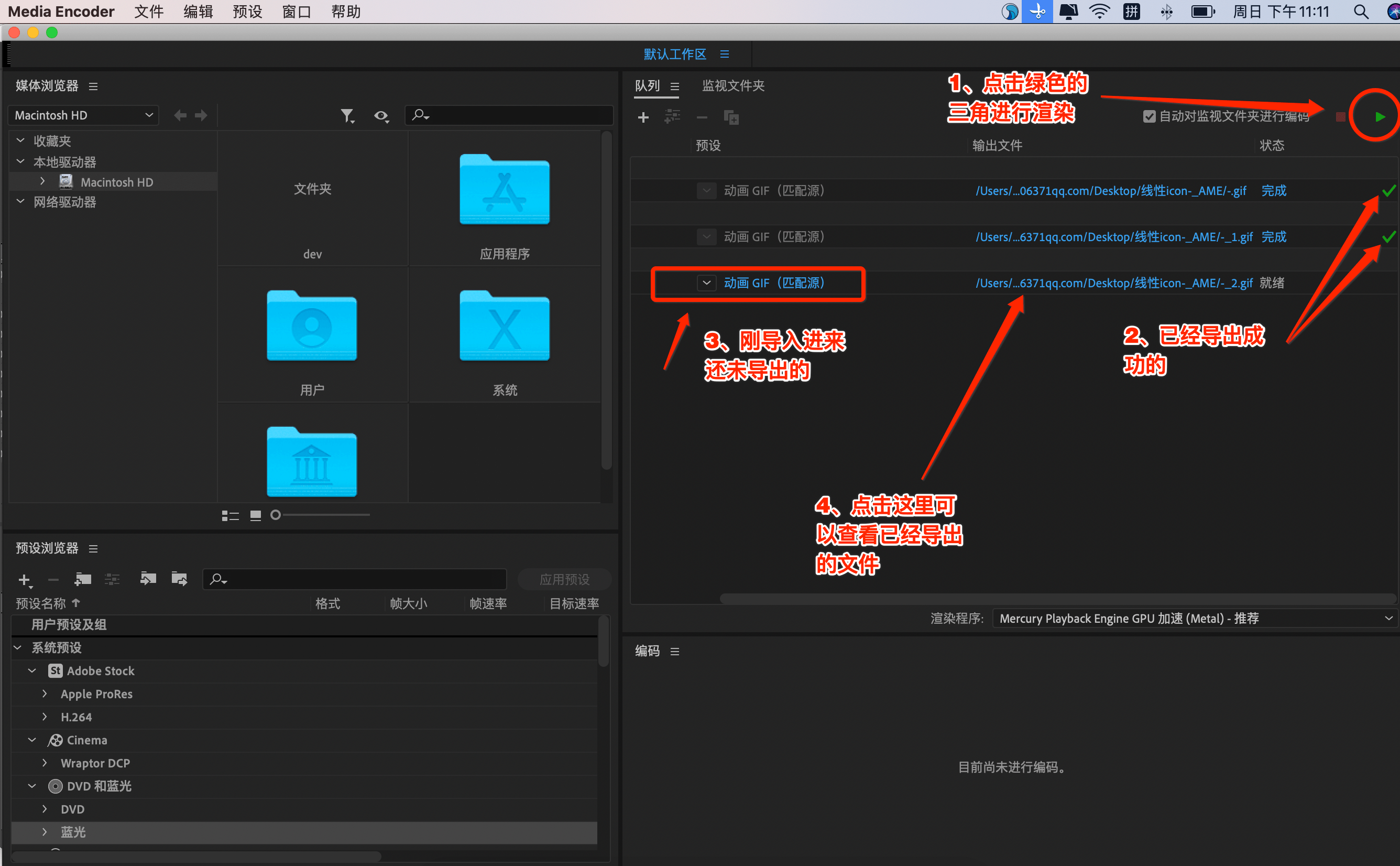This screenshot has width=1400, height=866.
Task: Sort presets by 预设名称 column
Action: click(48, 604)
